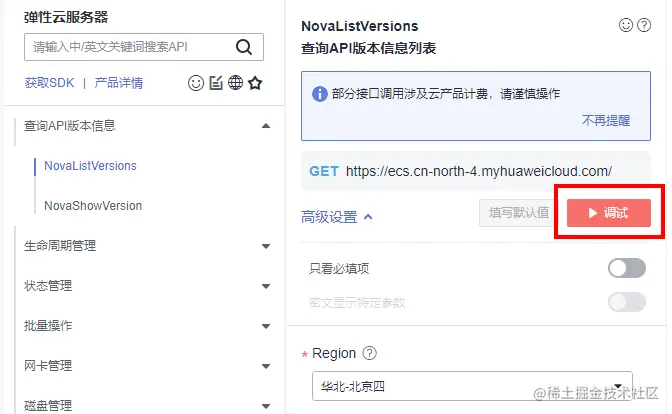Collapse the 高级设置 panel
Viewport: 672px width, 414px height.
coord(336,217)
